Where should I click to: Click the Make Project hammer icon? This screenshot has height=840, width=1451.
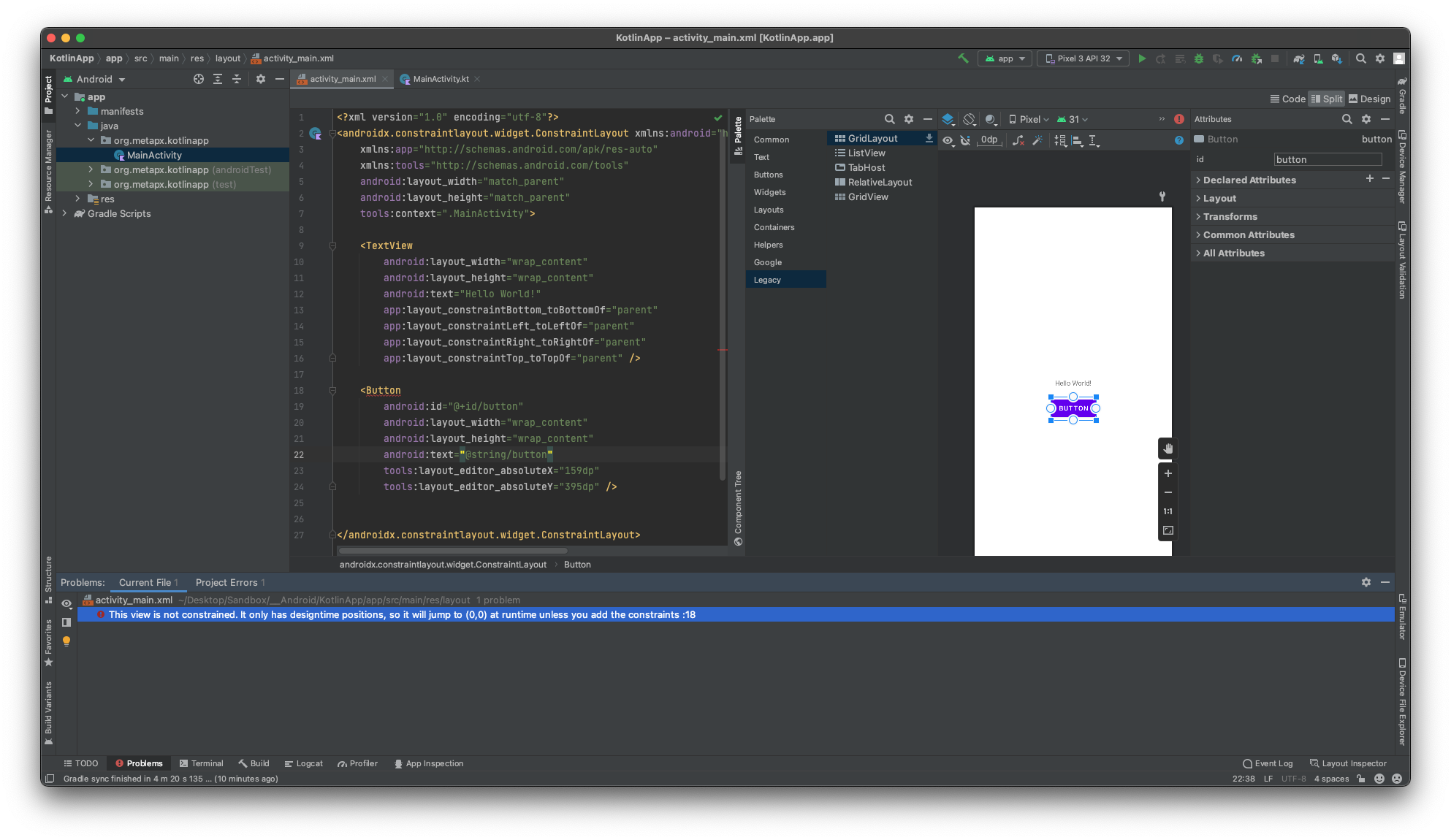coord(963,58)
